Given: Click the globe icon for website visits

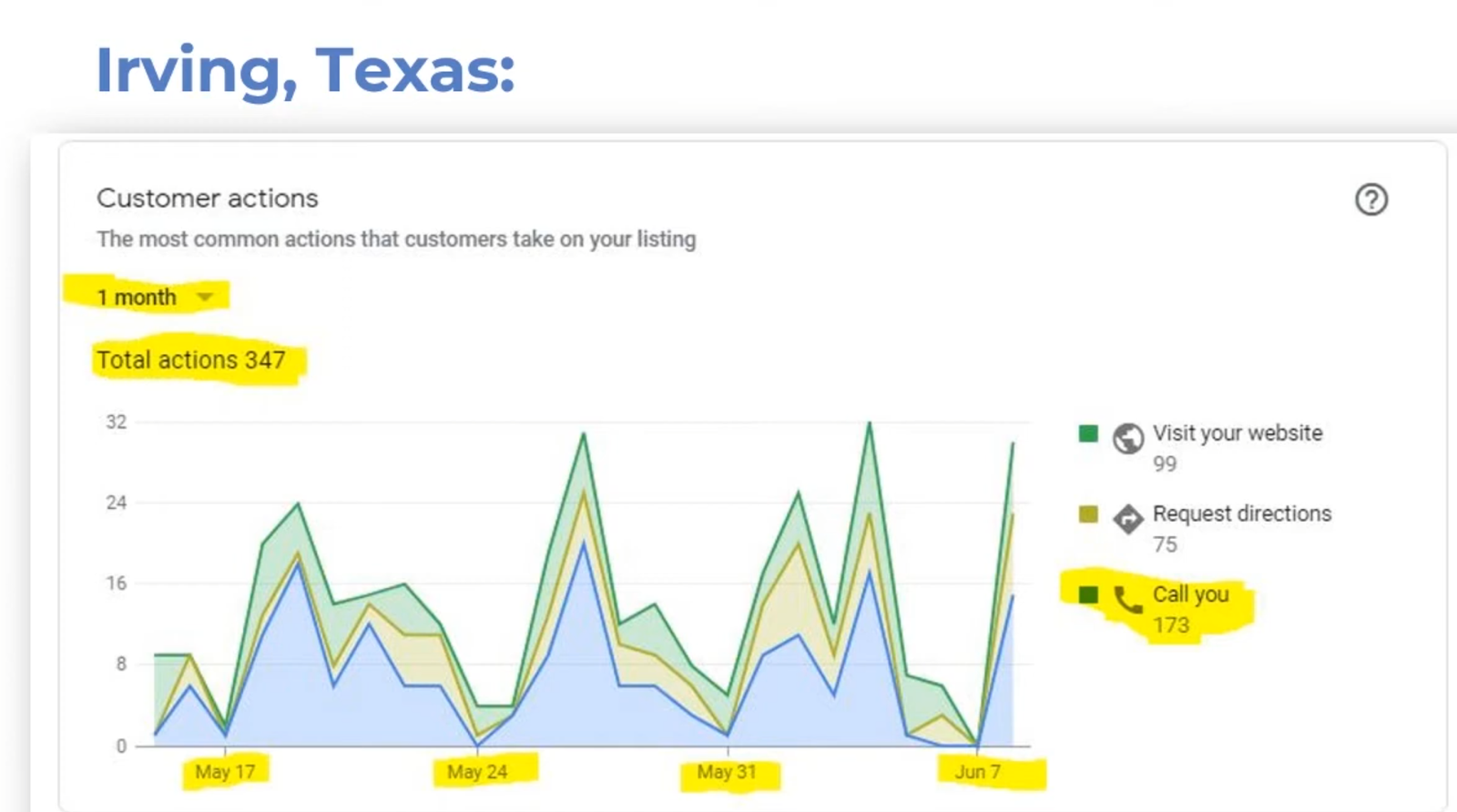Looking at the screenshot, I should [1127, 438].
